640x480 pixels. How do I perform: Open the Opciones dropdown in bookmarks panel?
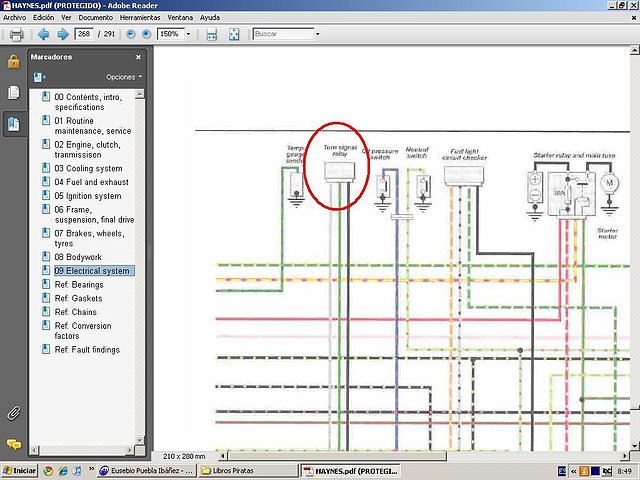pyautogui.click(x=124, y=77)
